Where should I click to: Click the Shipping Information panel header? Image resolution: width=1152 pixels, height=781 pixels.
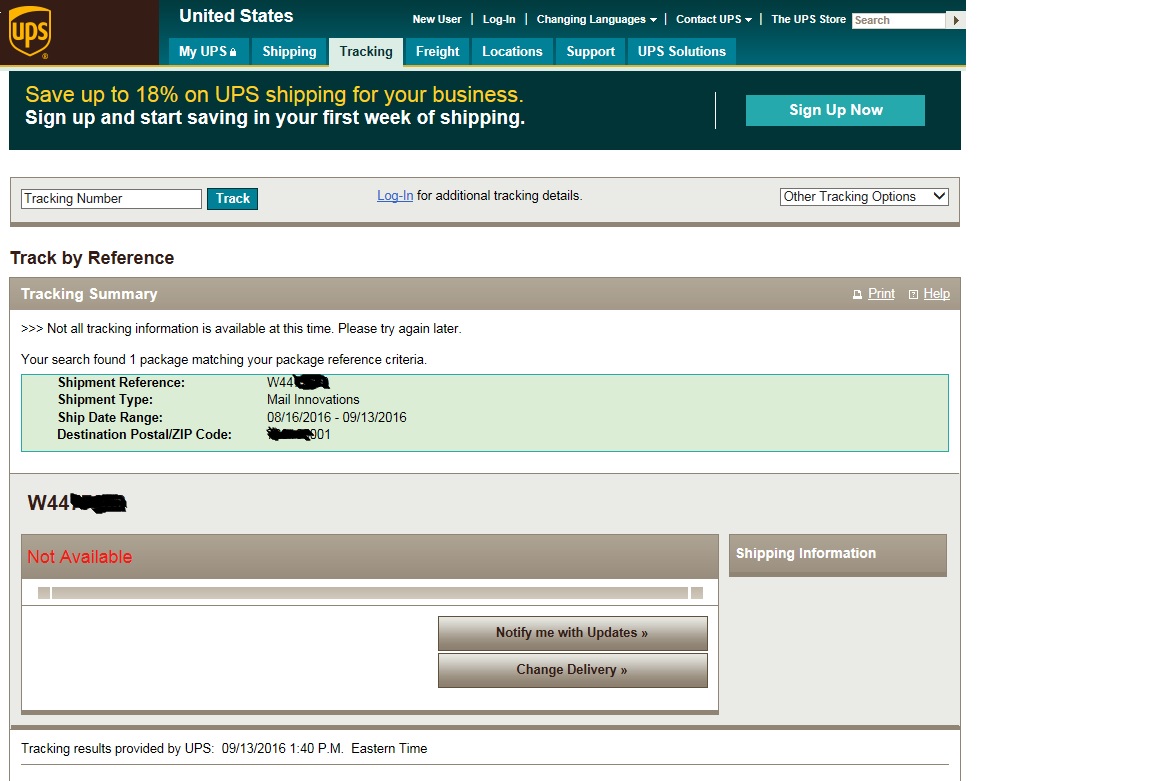coord(838,555)
